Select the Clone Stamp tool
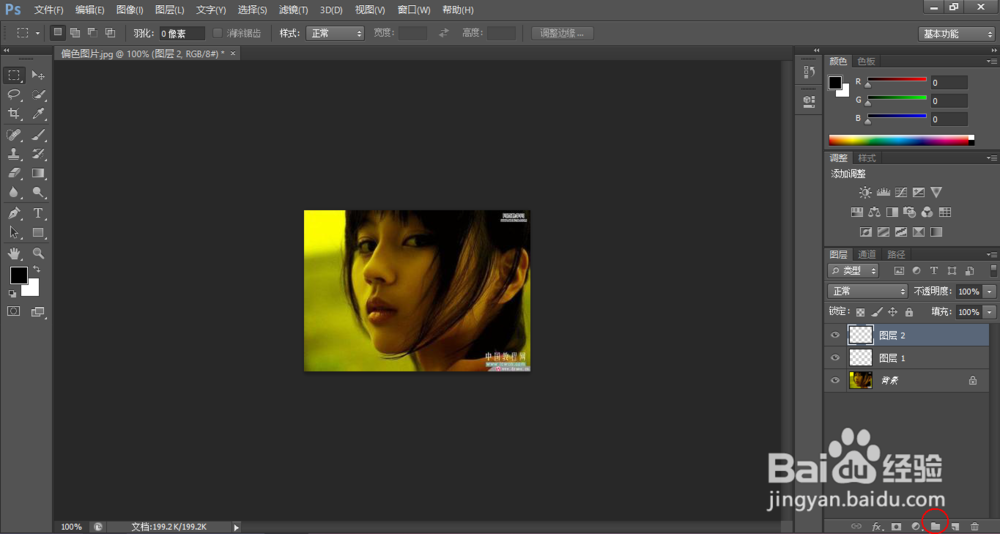Screen dimensions: 1000x534 click(13, 154)
